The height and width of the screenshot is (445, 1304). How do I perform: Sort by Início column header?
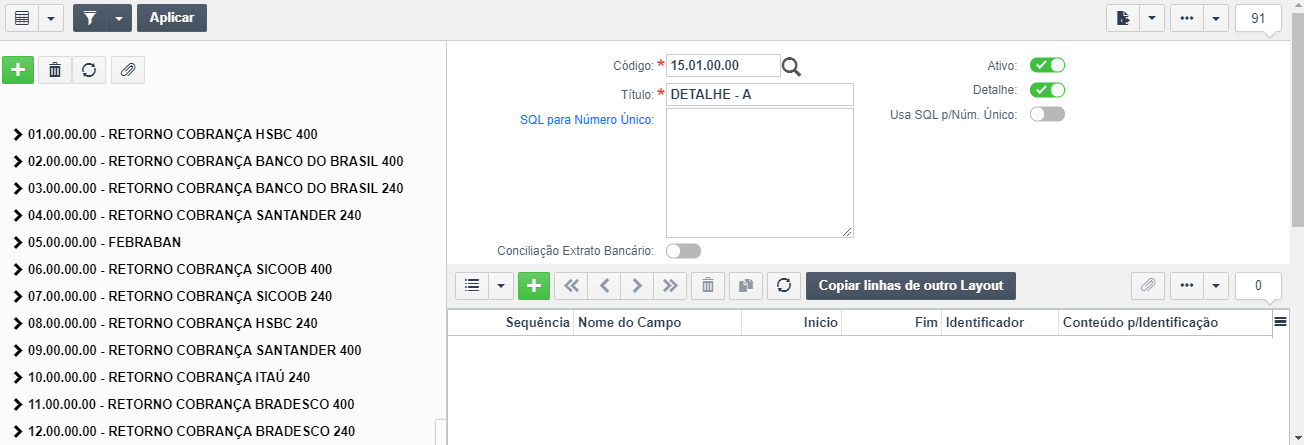coord(791,322)
